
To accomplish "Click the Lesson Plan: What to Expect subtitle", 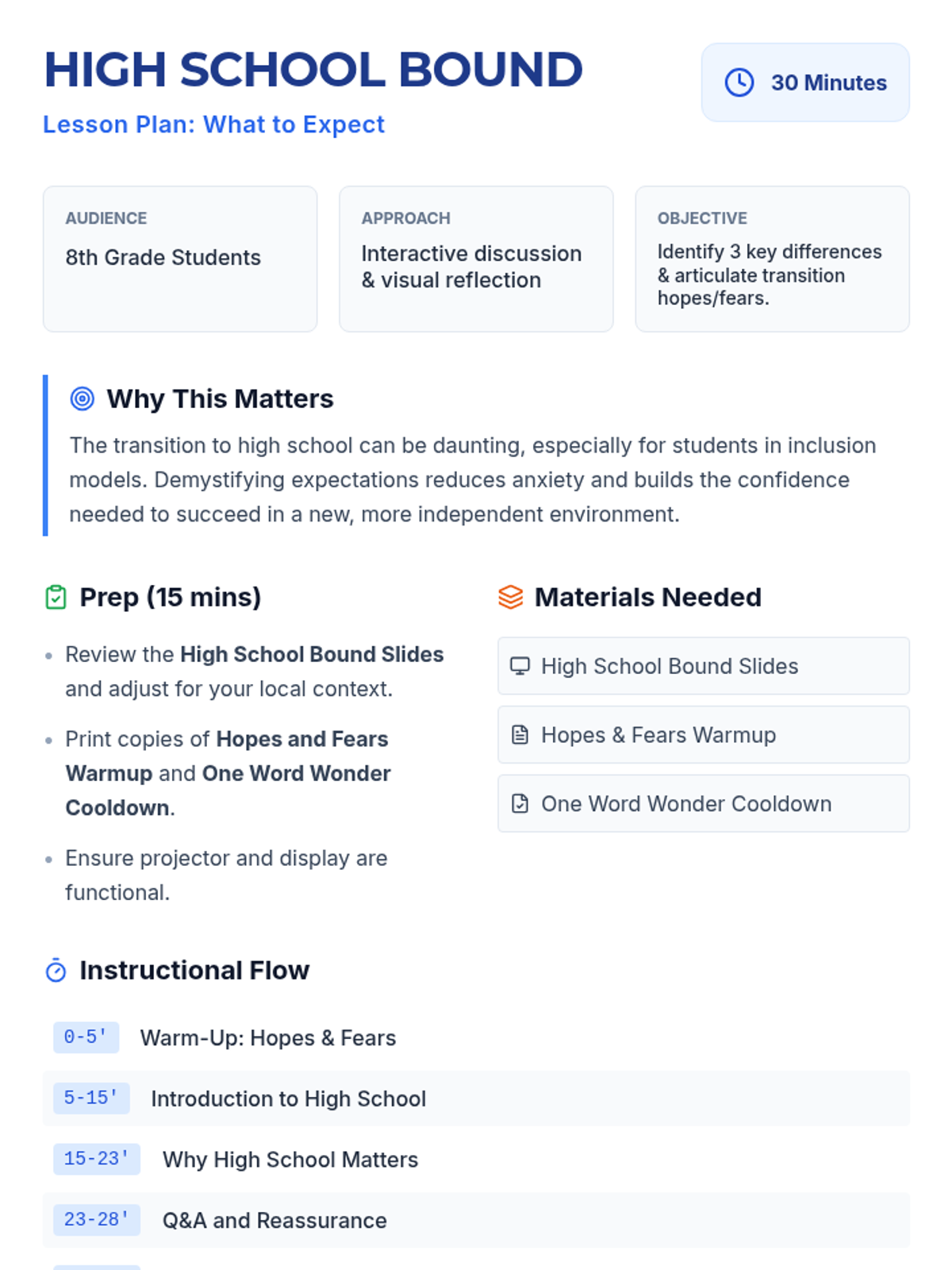I will point(213,125).
